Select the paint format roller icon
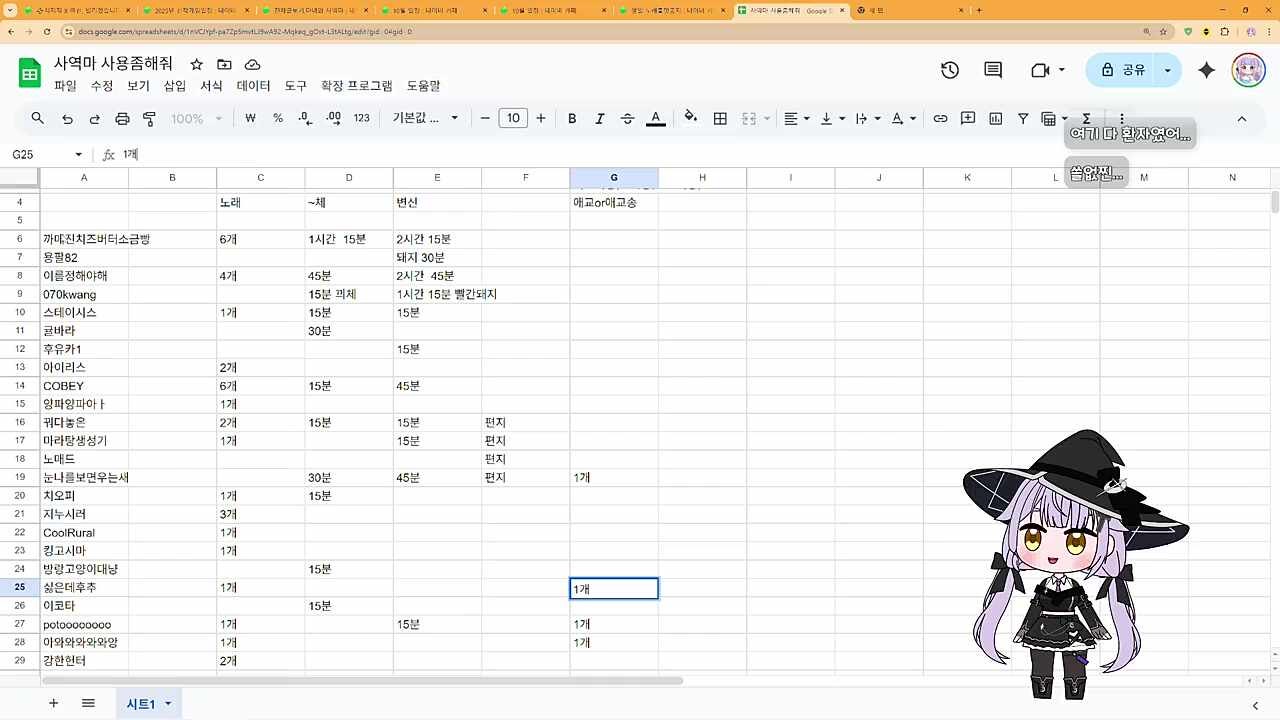 click(x=150, y=118)
